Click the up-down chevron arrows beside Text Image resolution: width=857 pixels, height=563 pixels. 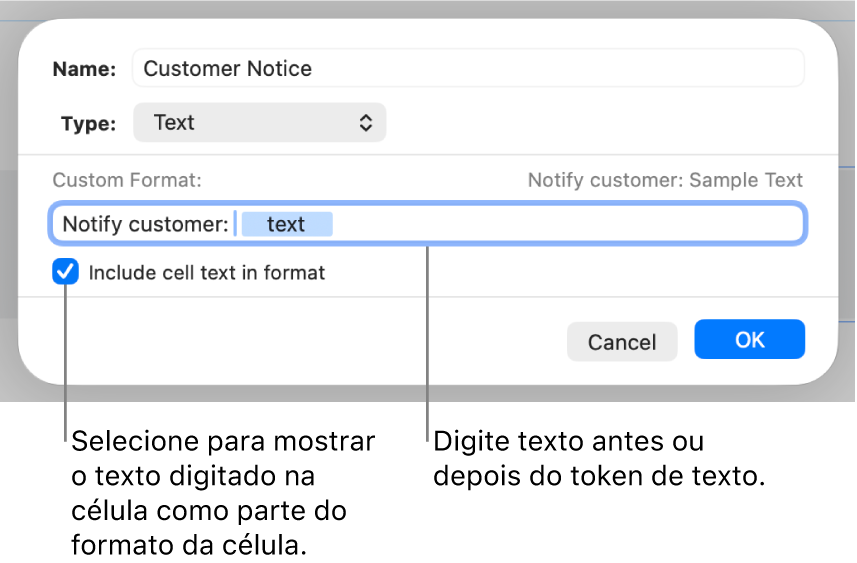click(x=366, y=123)
